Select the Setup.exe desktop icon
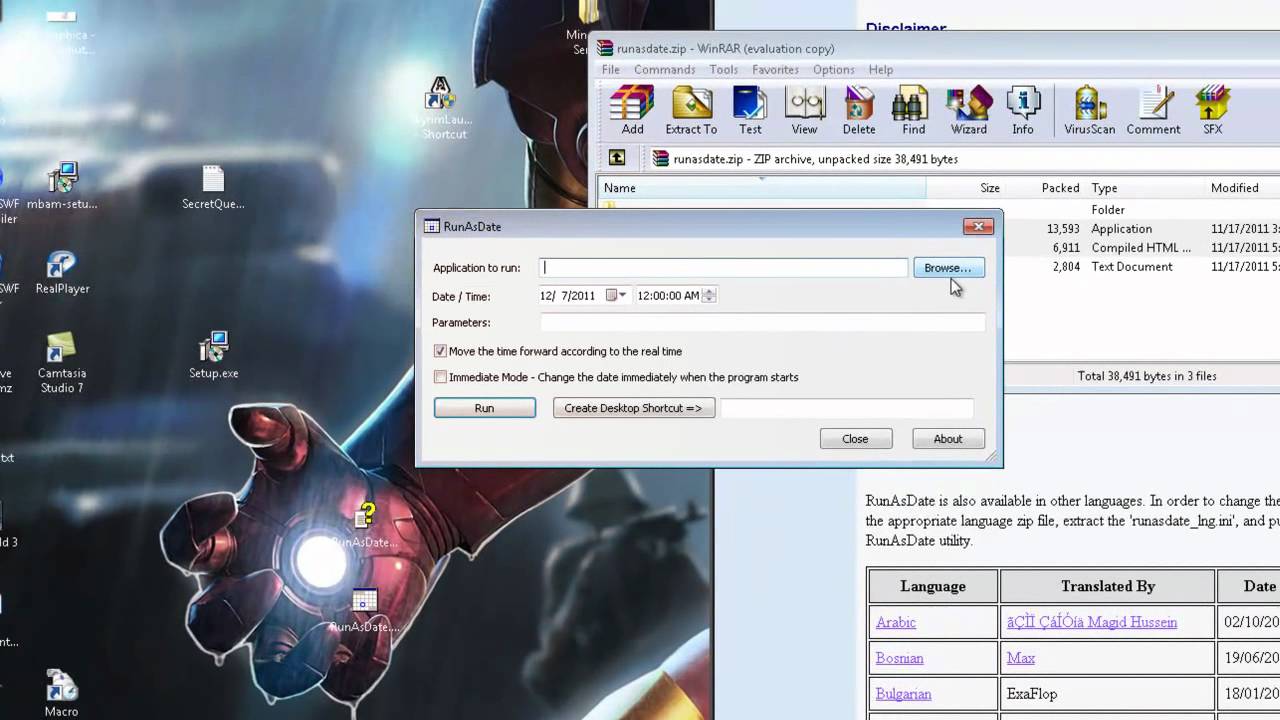 (x=213, y=356)
